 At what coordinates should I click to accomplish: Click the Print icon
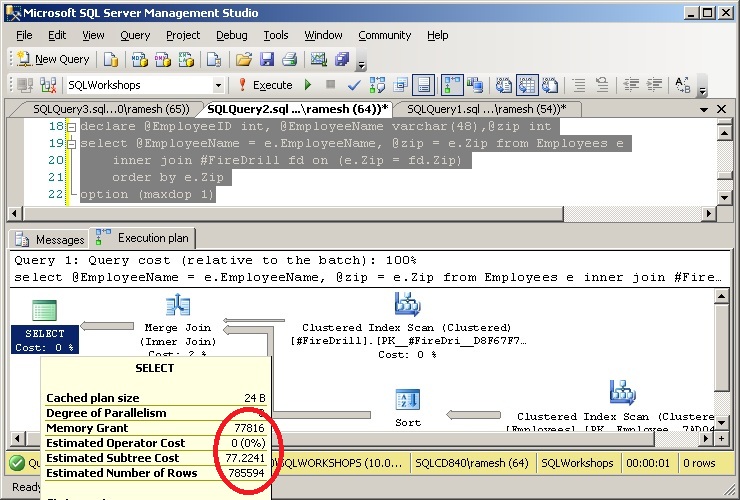click(x=289, y=59)
